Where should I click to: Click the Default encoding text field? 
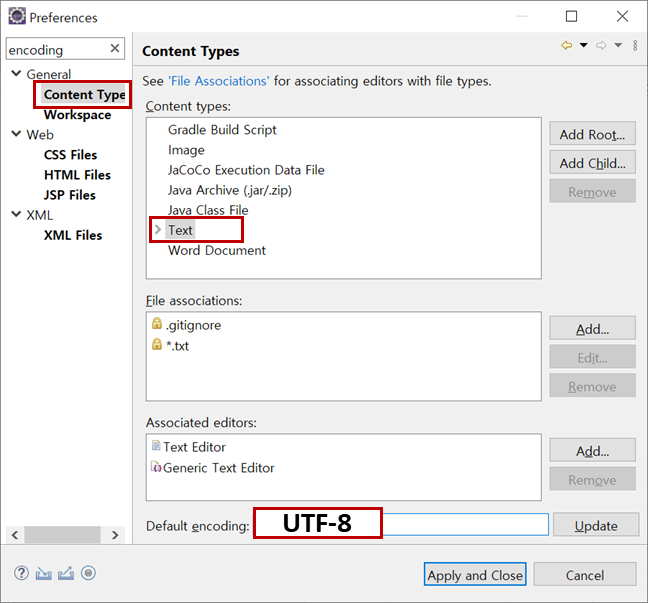pos(401,524)
